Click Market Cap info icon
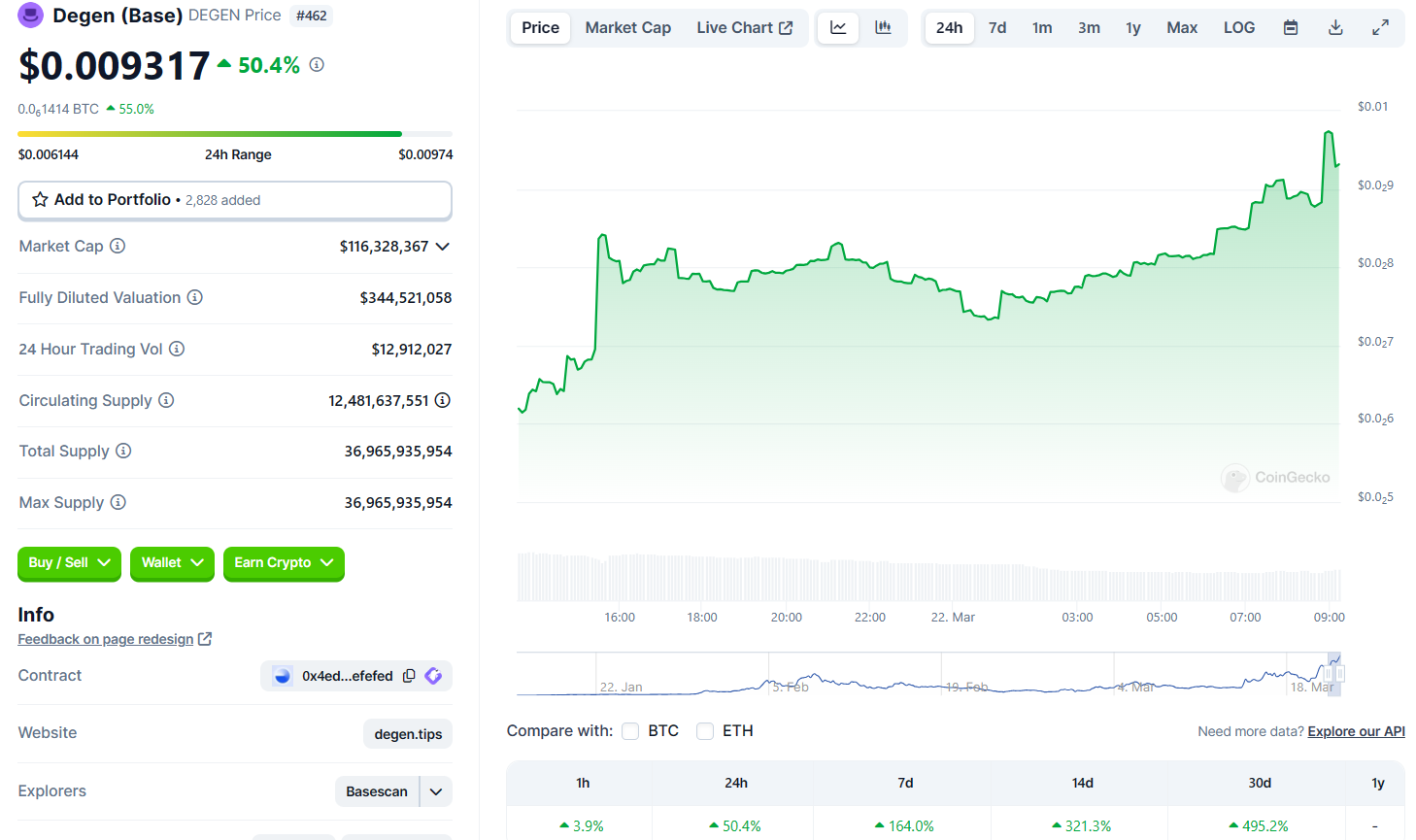 pos(118,246)
